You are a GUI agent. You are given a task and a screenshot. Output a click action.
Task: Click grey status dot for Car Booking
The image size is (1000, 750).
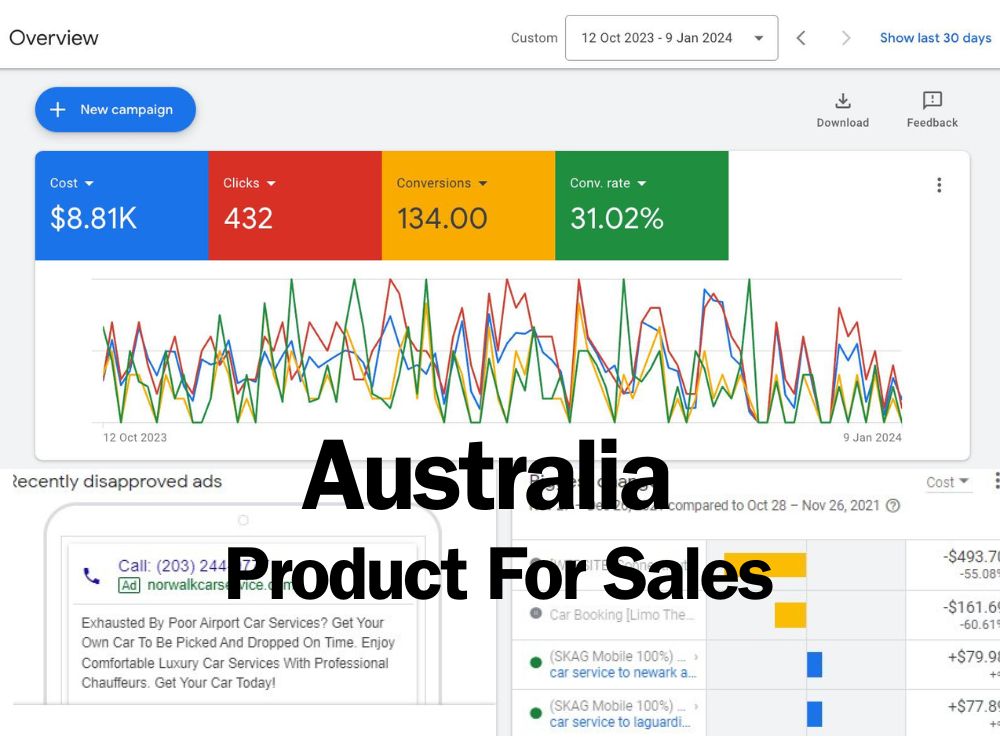(536, 614)
